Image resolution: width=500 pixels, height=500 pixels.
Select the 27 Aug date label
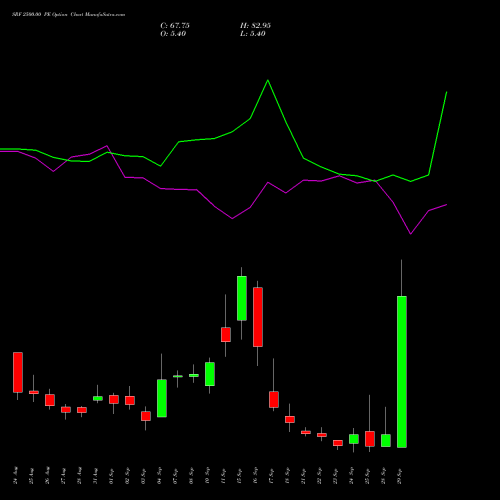tap(64, 475)
